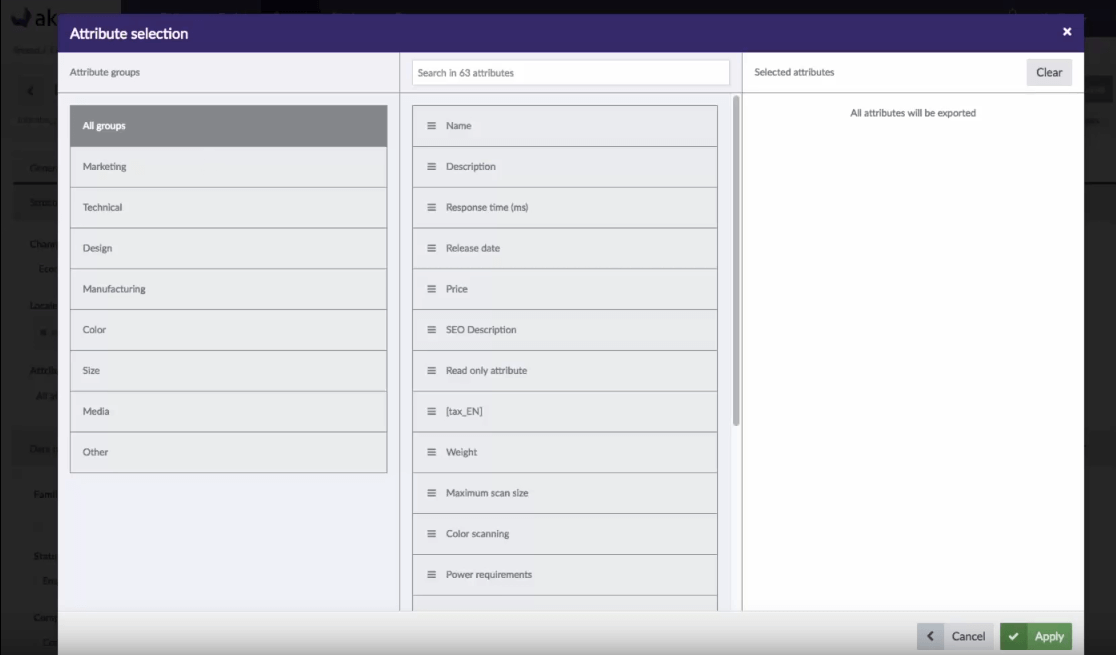Click the Read only attribute row
Viewport: 1116px width, 655px height.
565,370
